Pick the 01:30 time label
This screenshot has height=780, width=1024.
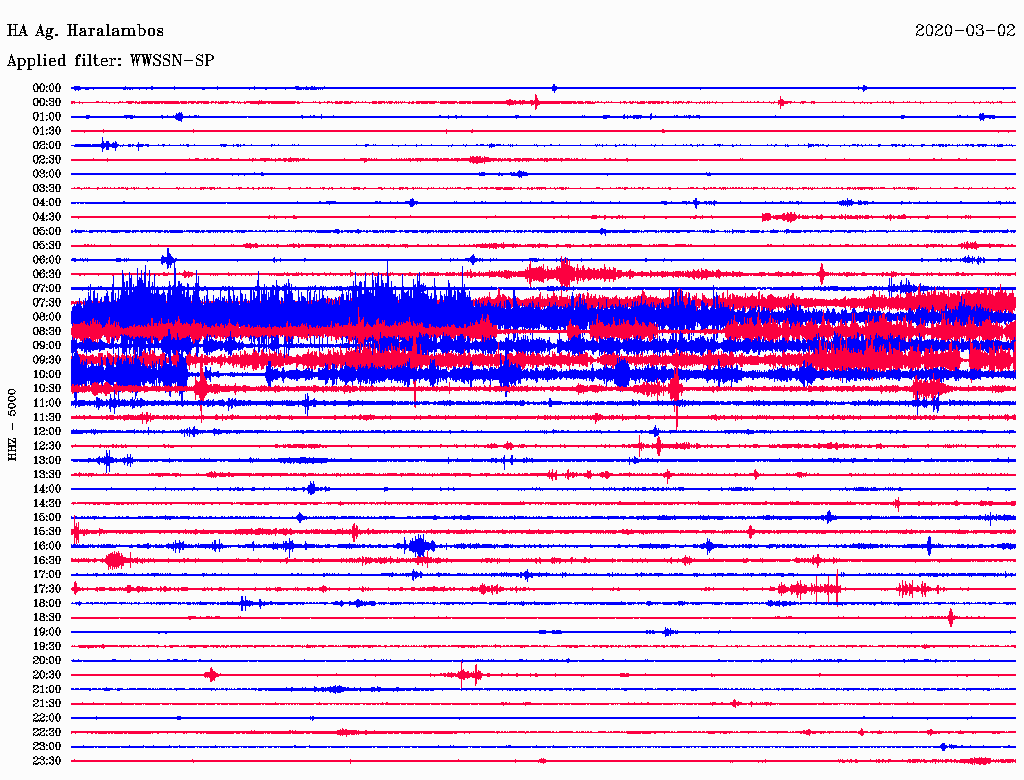(47, 131)
